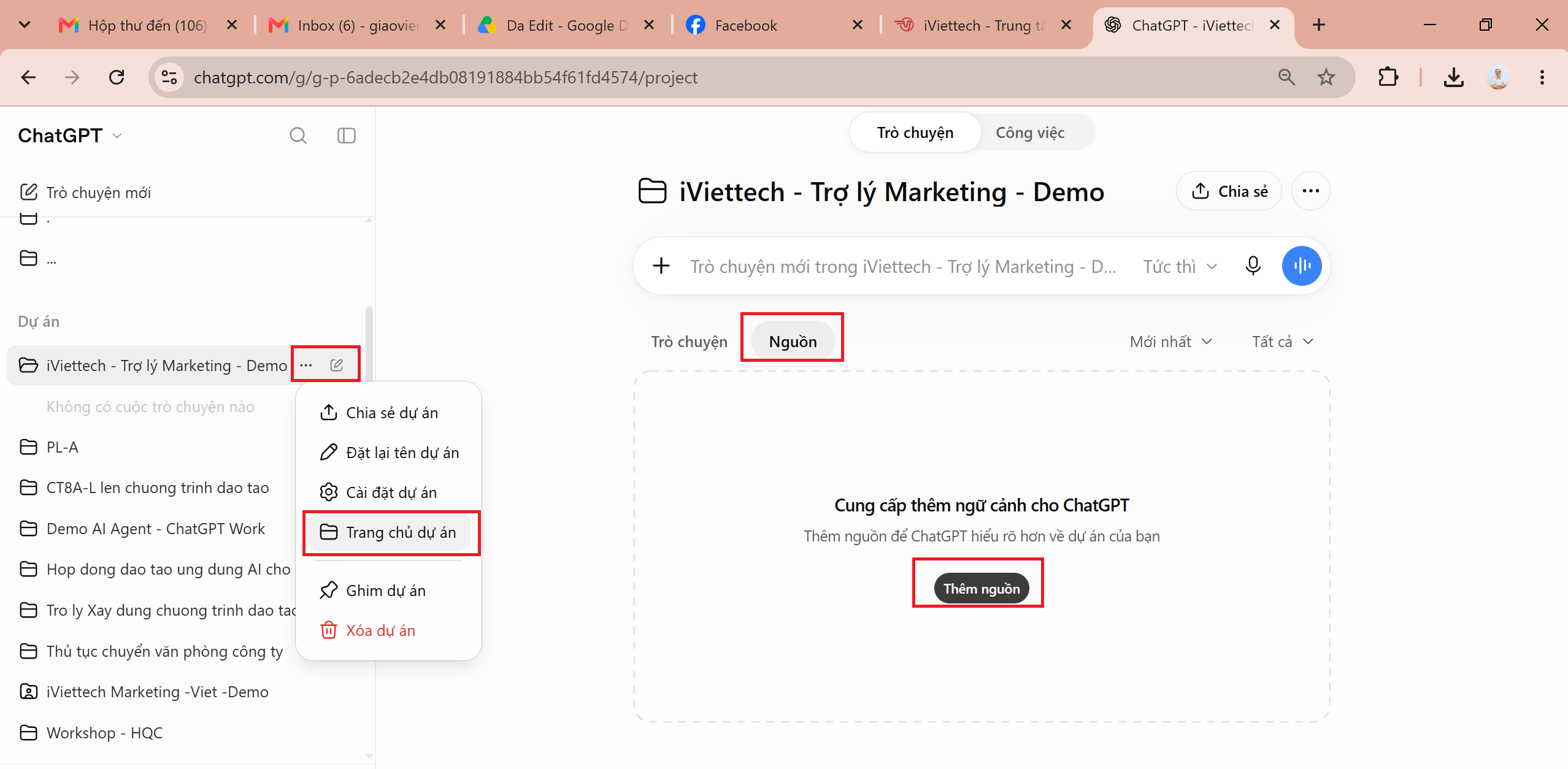Image resolution: width=1568 pixels, height=769 pixels.
Task: Click the new chat pencil icon in project row
Action: pyautogui.click(x=336, y=365)
